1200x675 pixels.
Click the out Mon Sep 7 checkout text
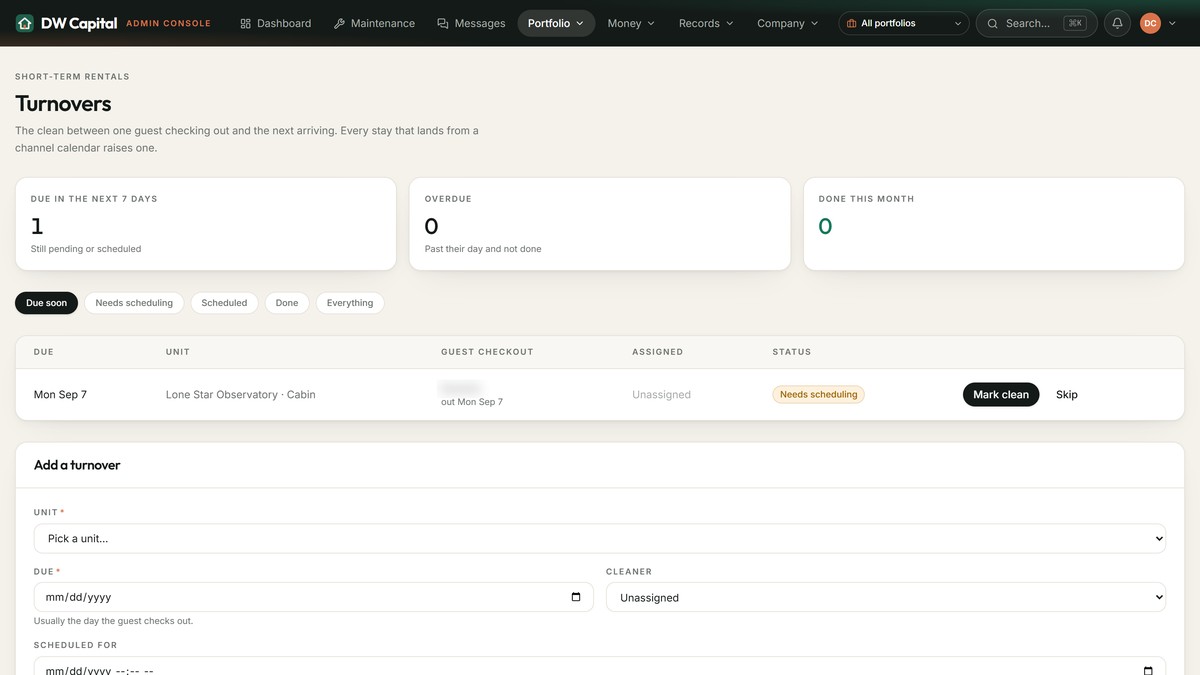(472, 402)
